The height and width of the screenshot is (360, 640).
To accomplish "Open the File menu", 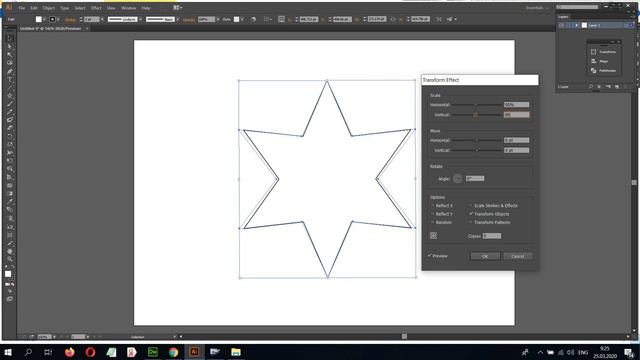I will (x=22, y=8).
